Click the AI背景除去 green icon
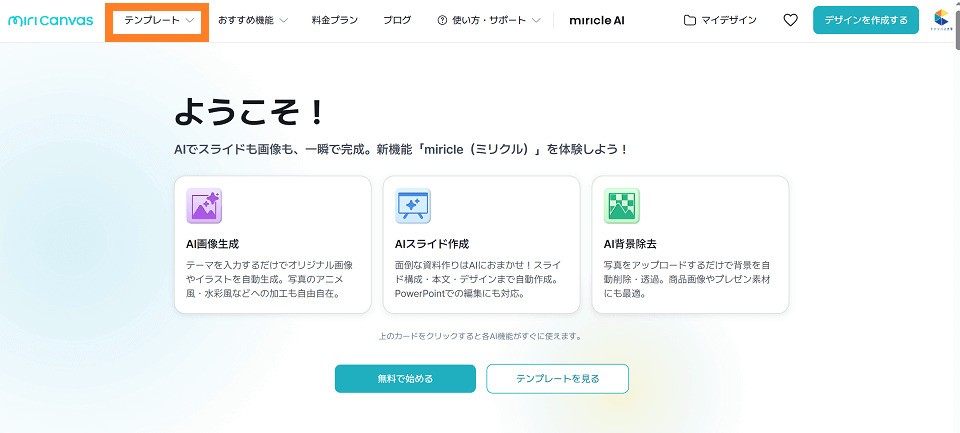Viewport: 960px width, 433px height. [x=621, y=206]
